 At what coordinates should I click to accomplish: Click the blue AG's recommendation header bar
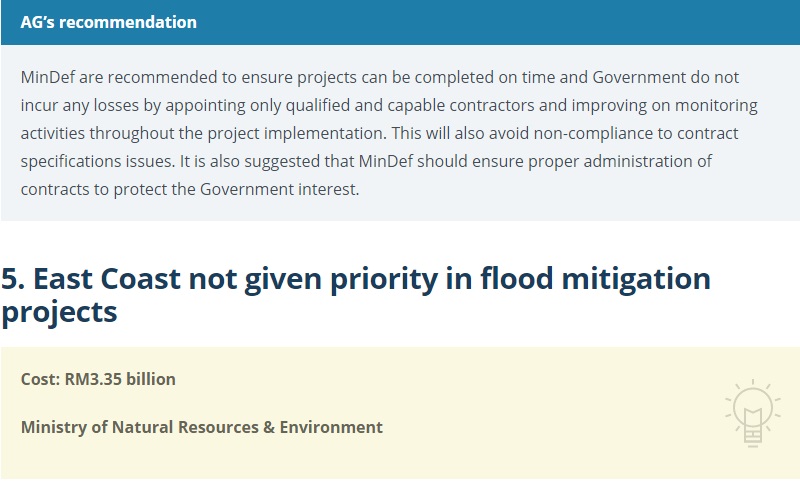pos(500,22)
